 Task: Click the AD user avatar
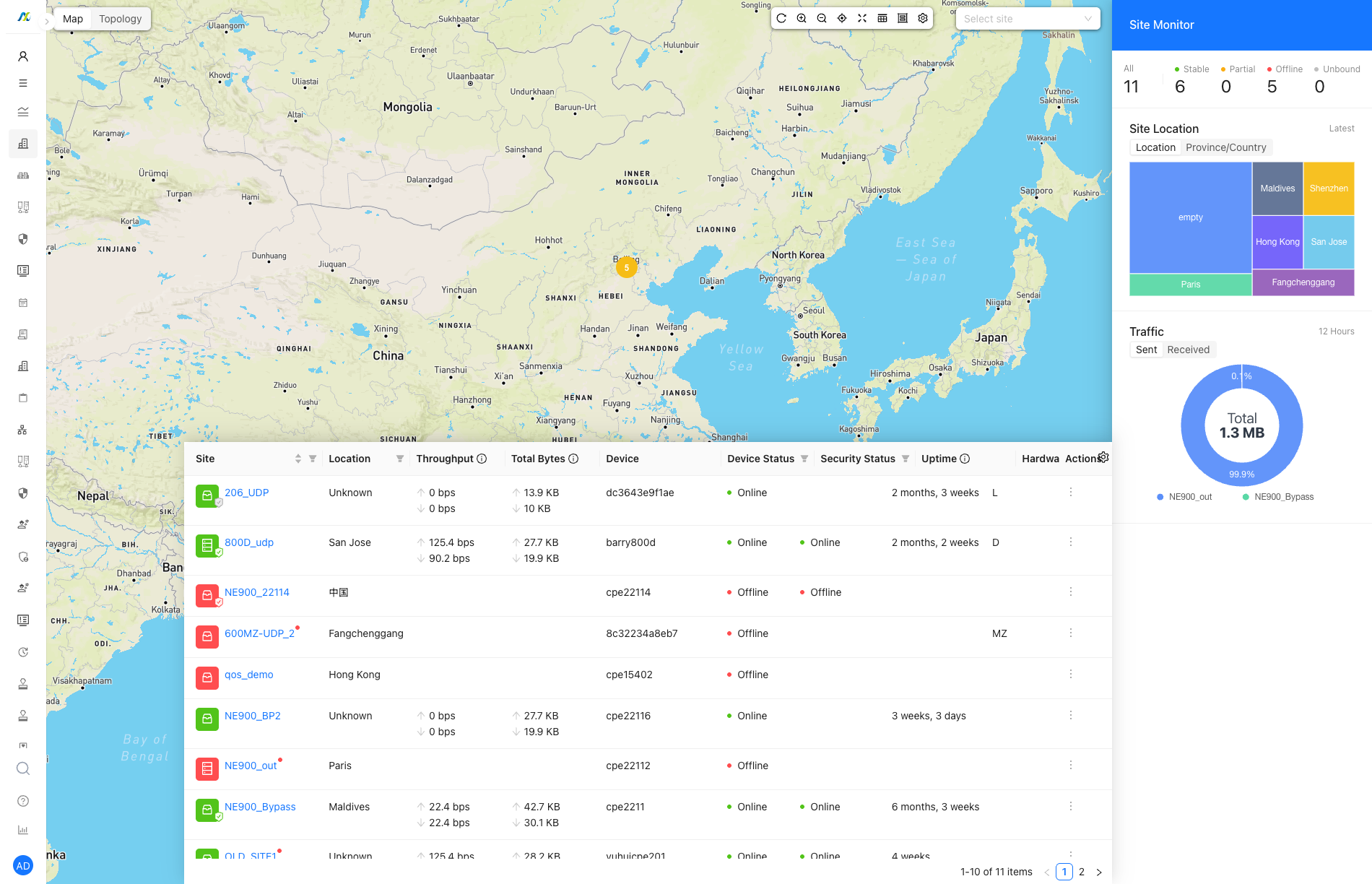coord(23,865)
